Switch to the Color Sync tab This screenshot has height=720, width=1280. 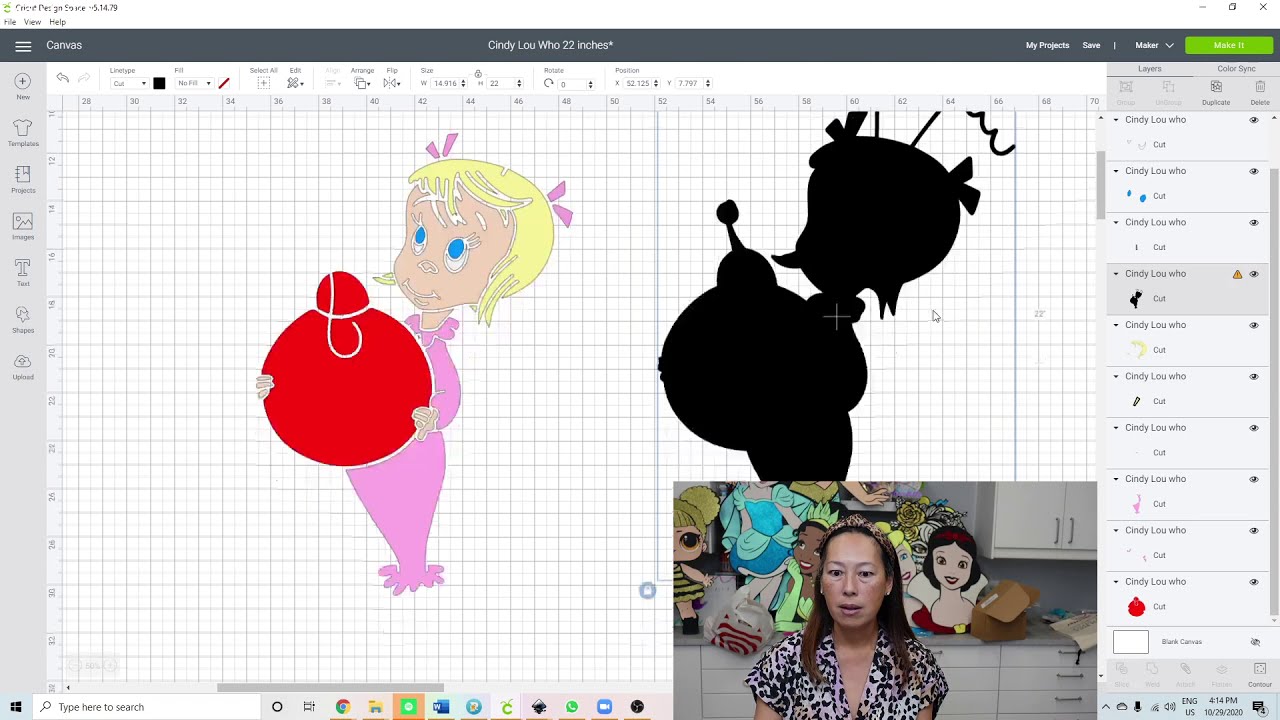[1236, 69]
